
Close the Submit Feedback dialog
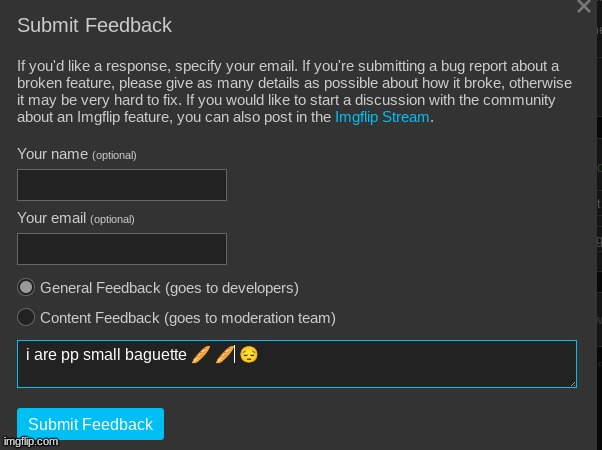585,7
